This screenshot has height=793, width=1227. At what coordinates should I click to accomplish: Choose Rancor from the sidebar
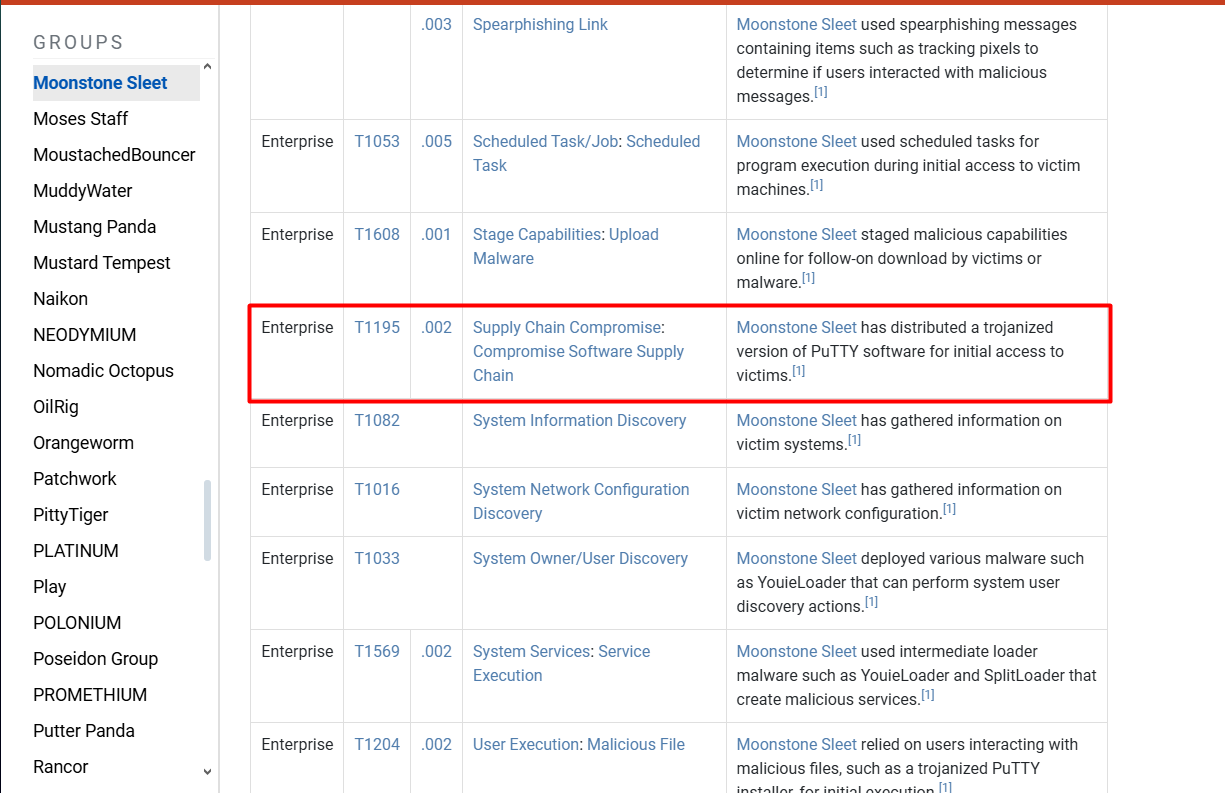coord(61,767)
